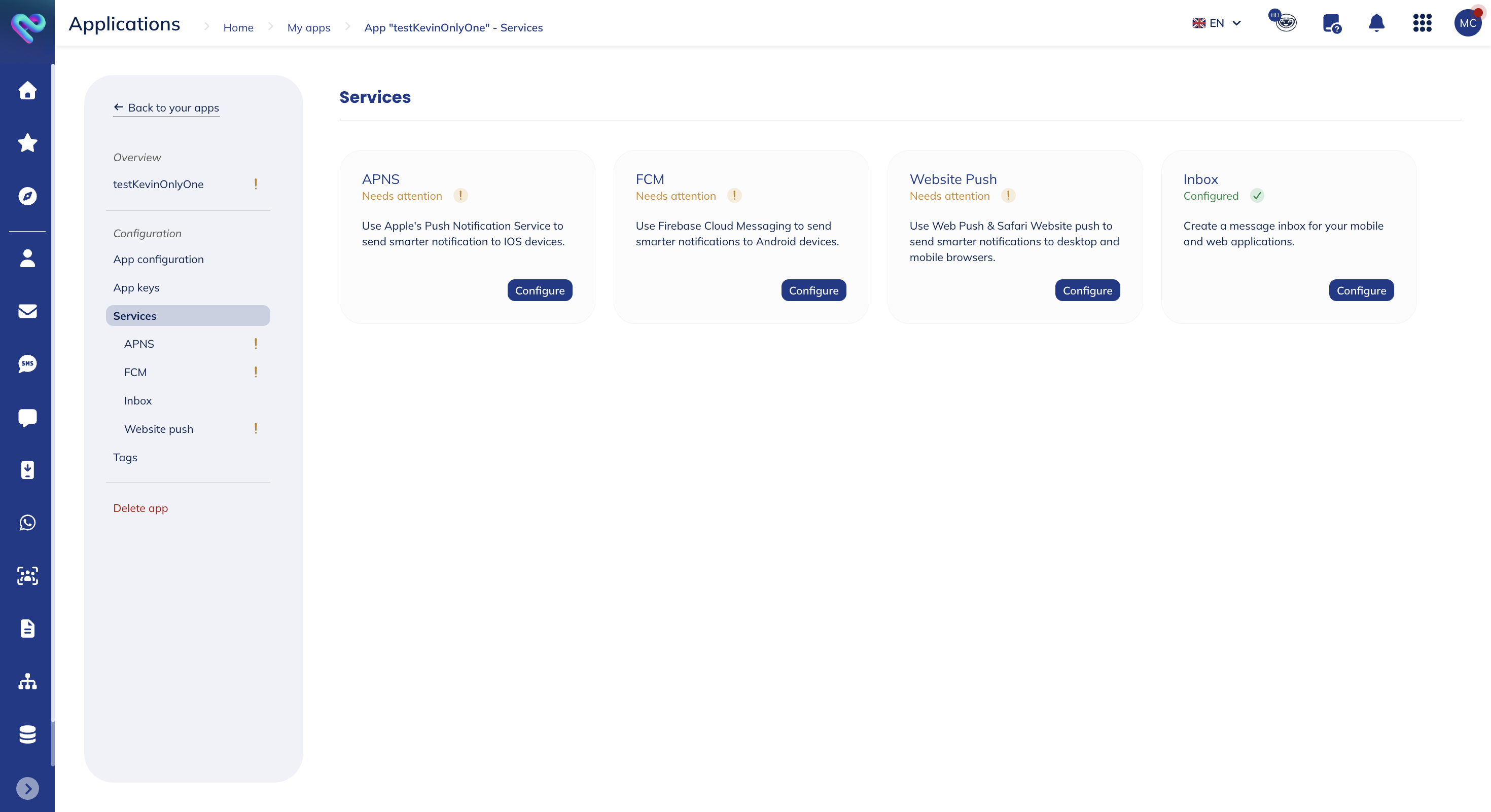Click Configure button on Inbox card
The width and height of the screenshot is (1491, 812).
[x=1361, y=290]
